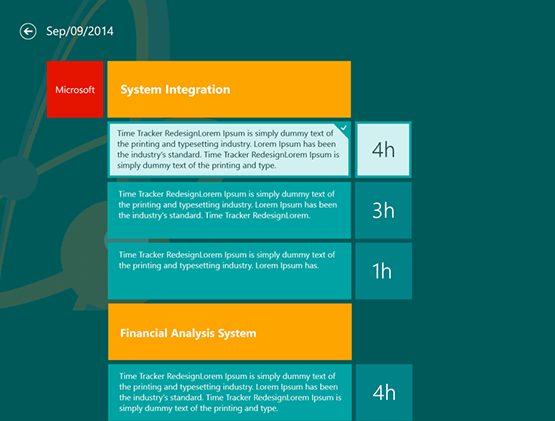This screenshot has height=421, width=555.
Task: Click the 'Financial Analysis System' title text
Action: click(188, 333)
